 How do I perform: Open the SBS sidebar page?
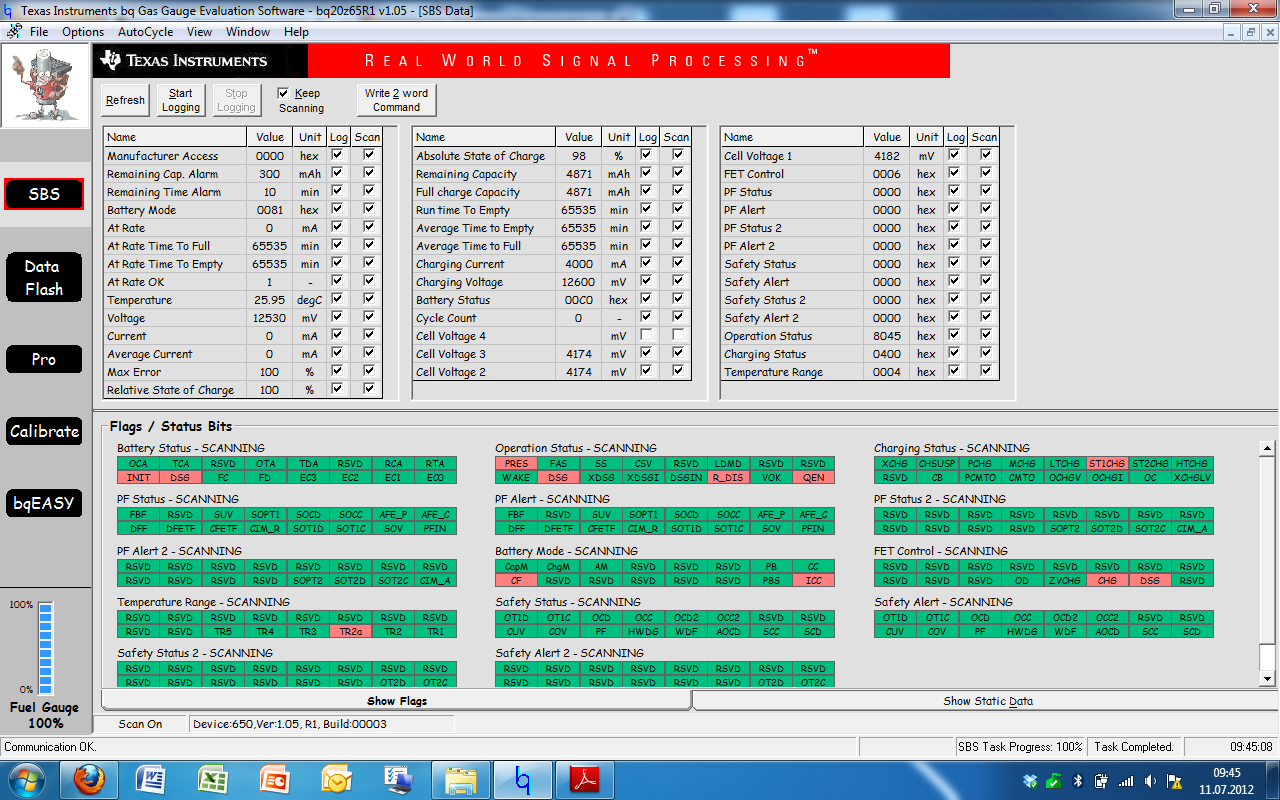pyautogui.click(x=44, y=194)
